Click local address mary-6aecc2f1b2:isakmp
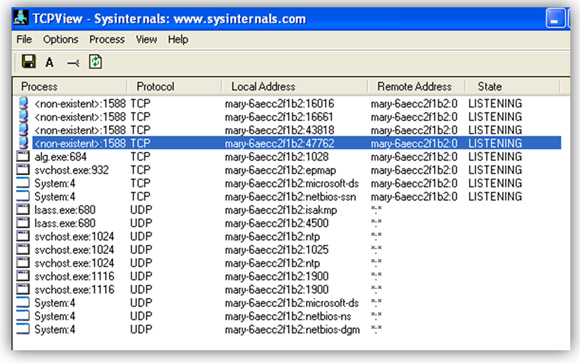The width and height of the screenshot is (580, 363). (x=281, y=210)
